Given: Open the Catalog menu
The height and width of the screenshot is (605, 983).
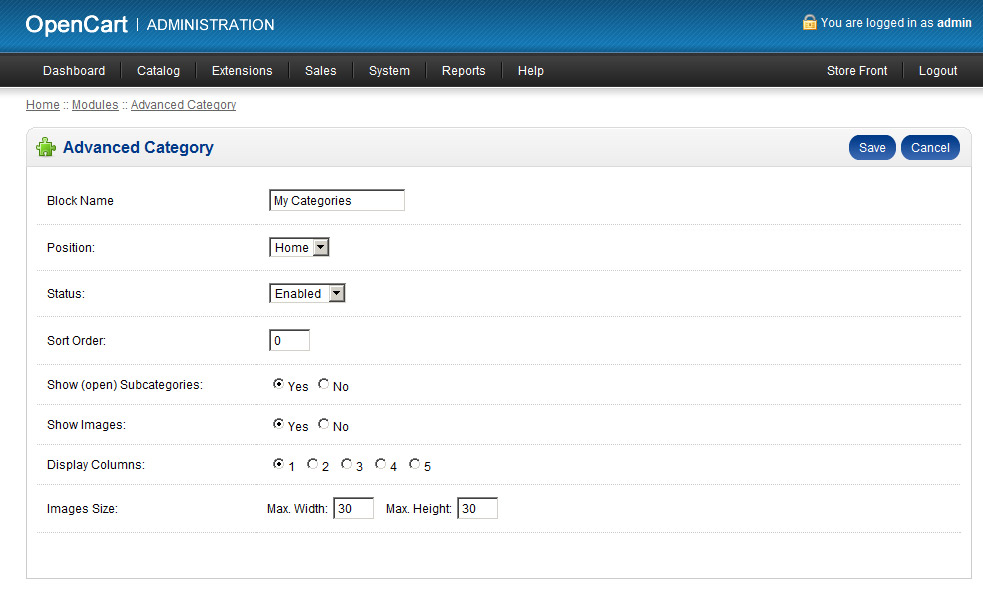Looking at the screenshot, I should pos(159,71).
